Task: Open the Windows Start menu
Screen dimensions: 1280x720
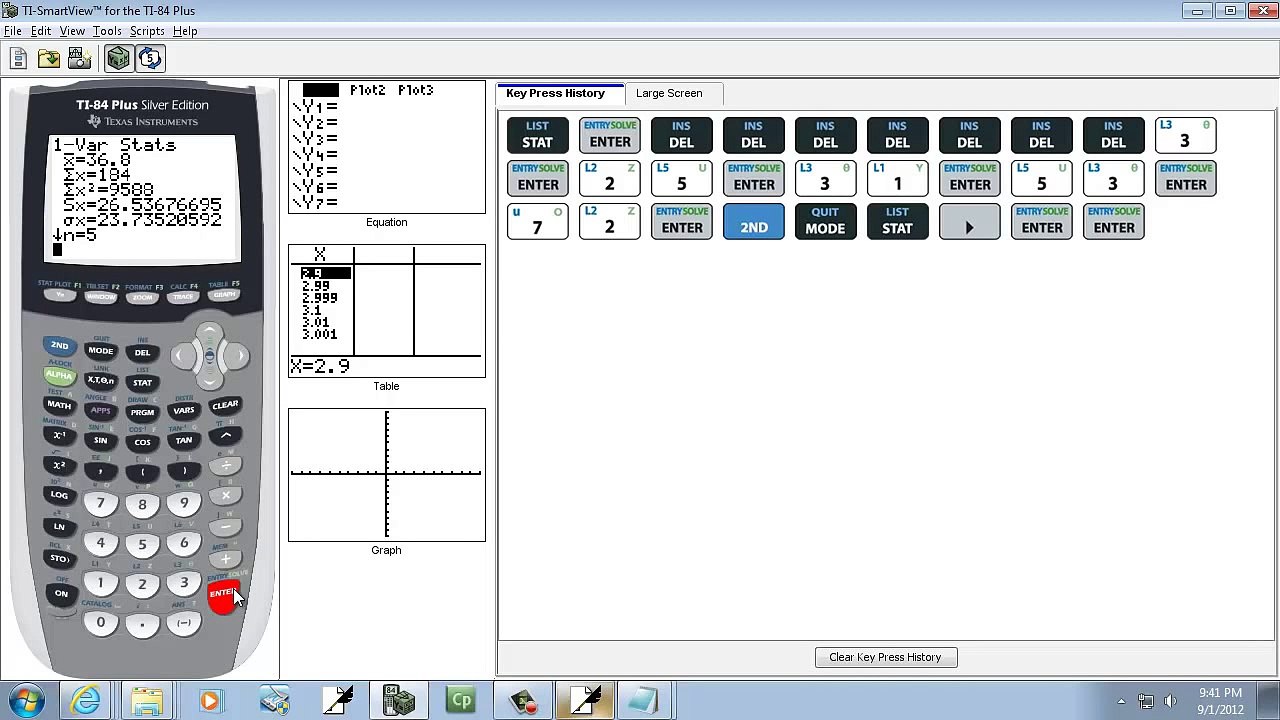Action: (x=27, y=700)
